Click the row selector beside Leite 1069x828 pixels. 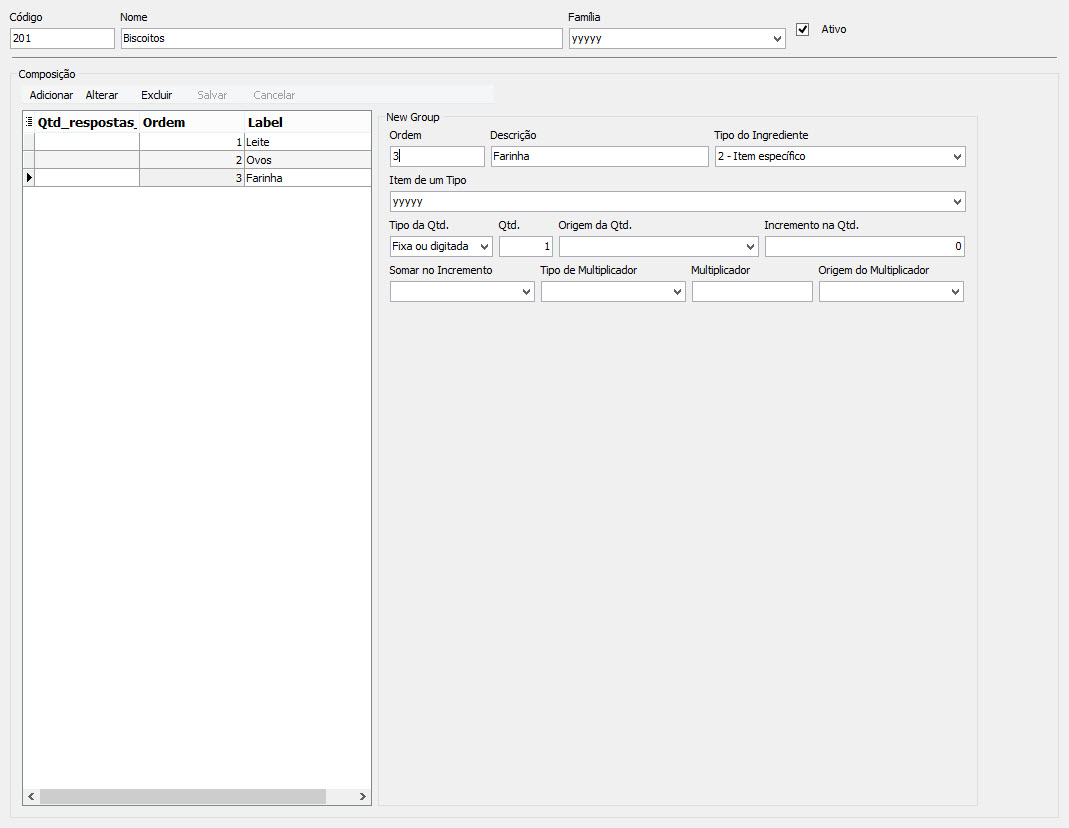tap(29, 142)
